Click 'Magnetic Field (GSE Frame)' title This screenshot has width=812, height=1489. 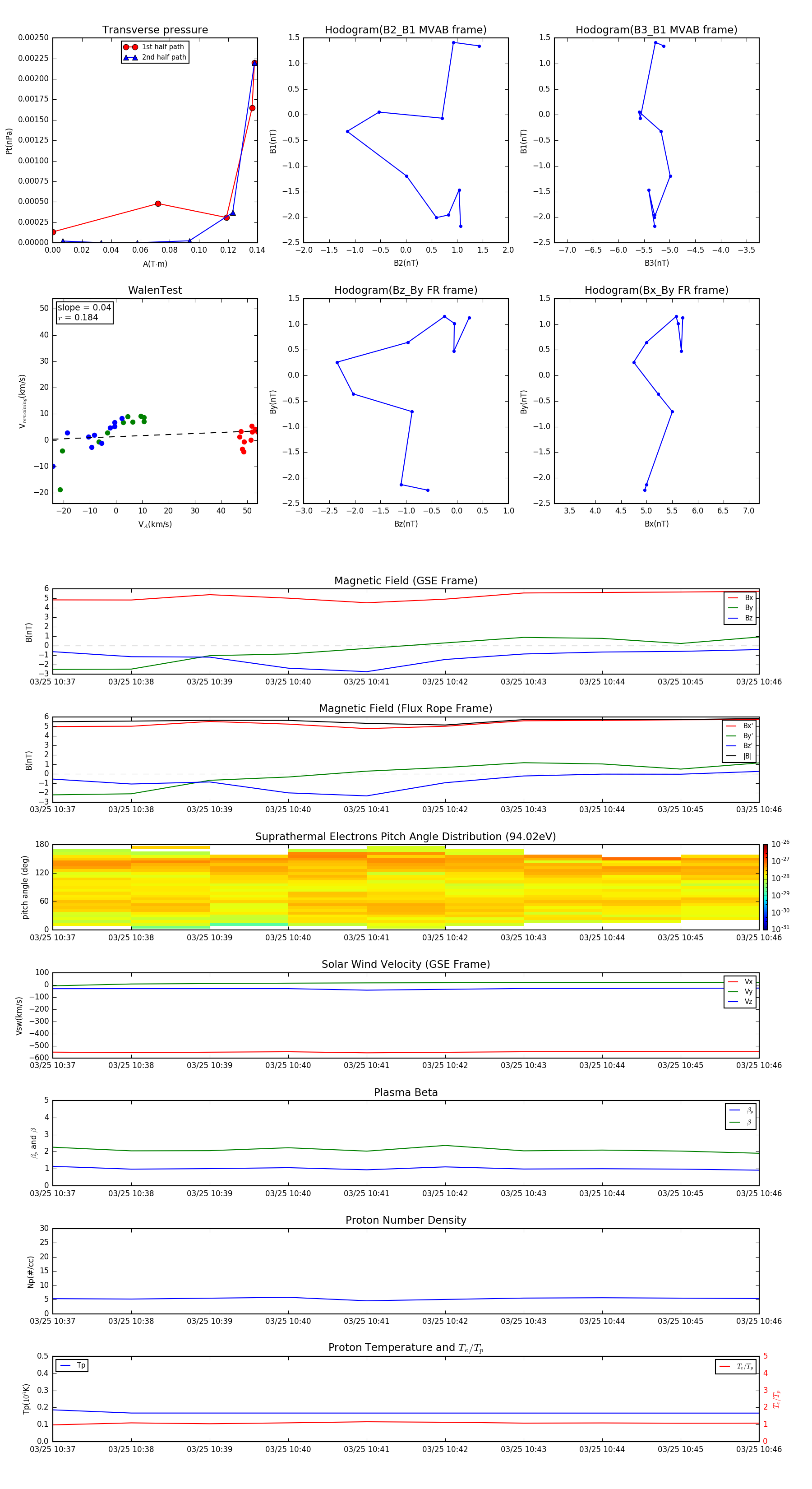pos(406,581)
